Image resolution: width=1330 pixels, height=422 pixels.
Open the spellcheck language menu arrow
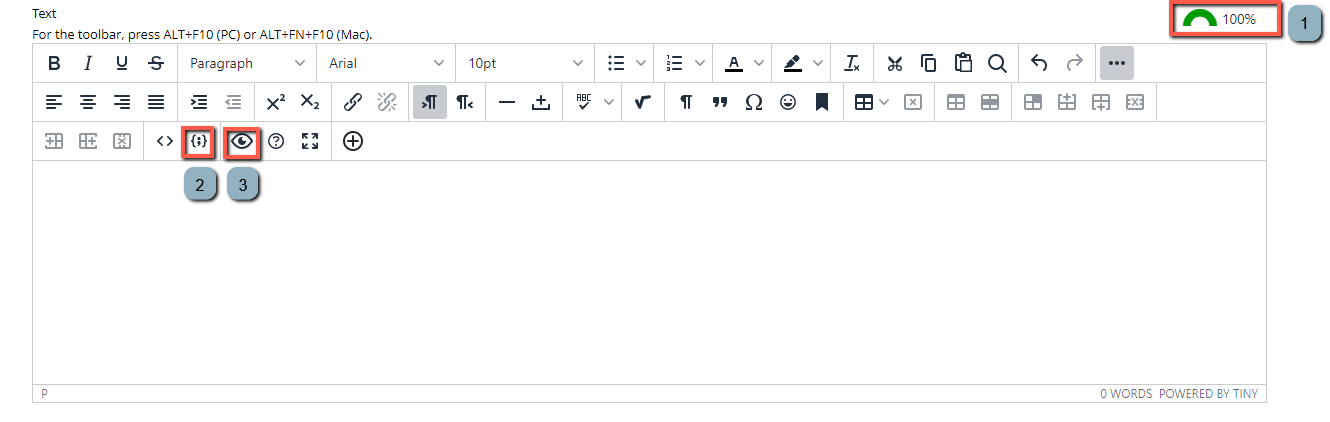click(x=608, y=102)
